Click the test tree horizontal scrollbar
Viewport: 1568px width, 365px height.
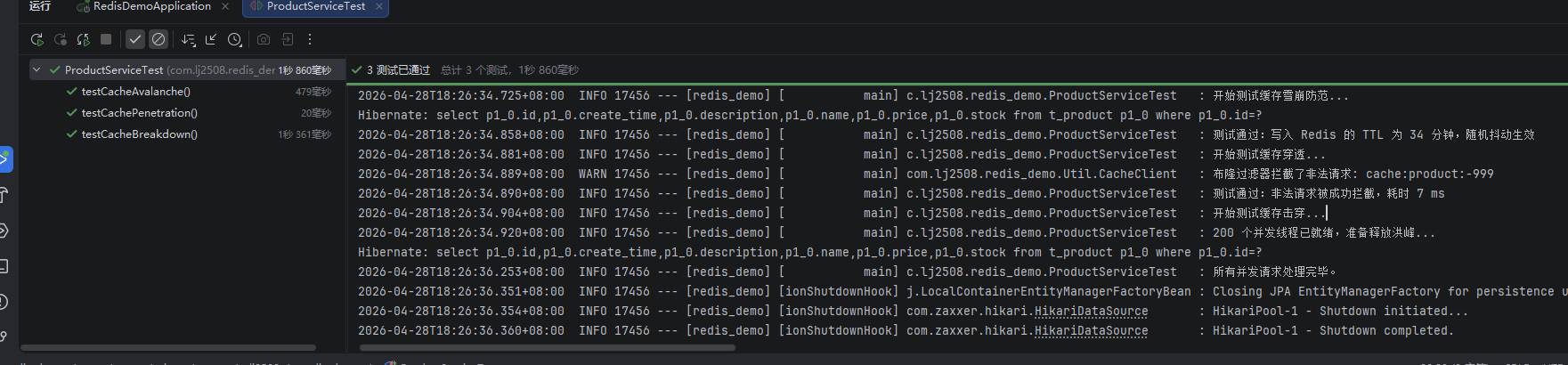click(168, 348)
